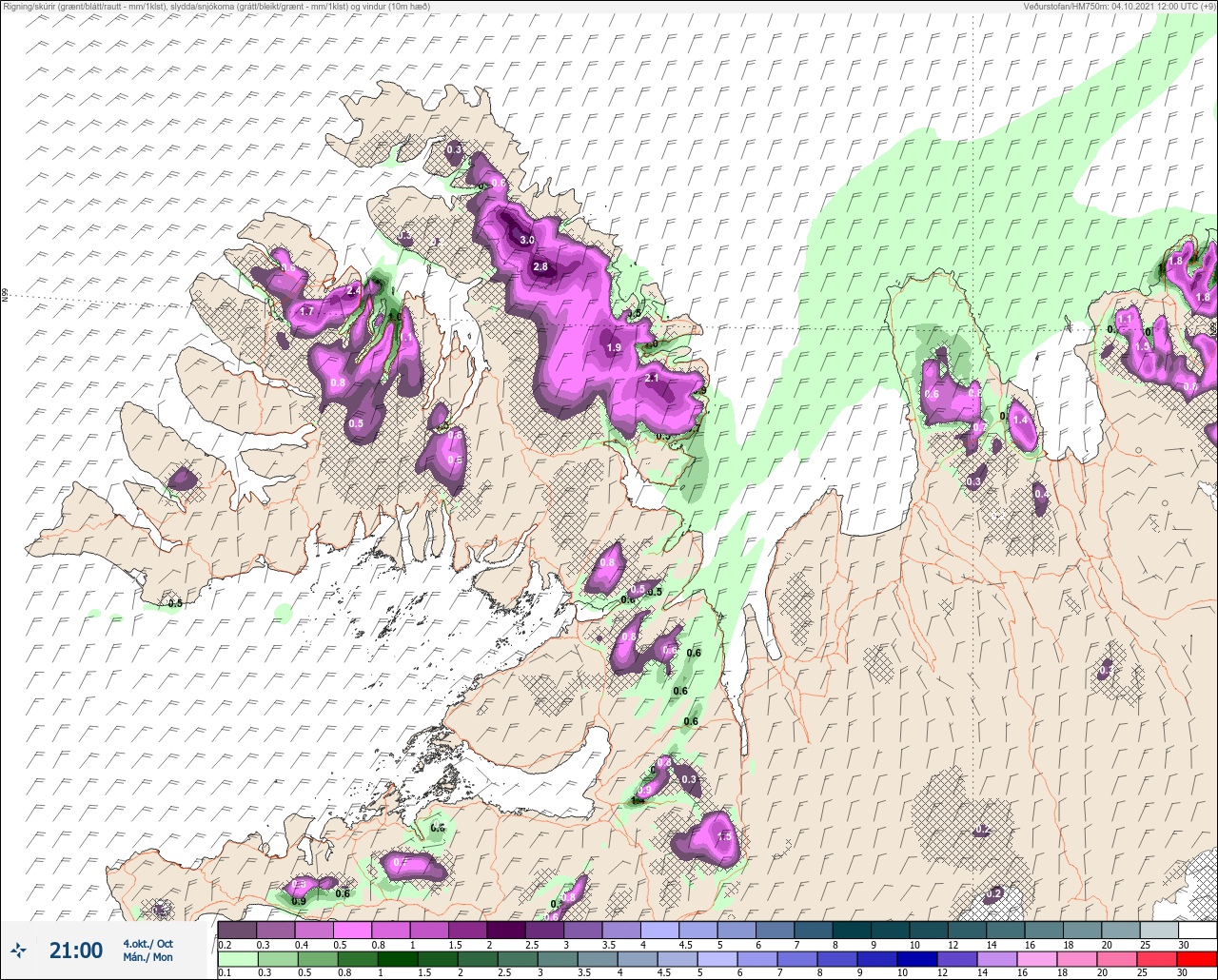Click the white top-row swatch after 30
This screenshot has height=980, width=1218.
1197,931
